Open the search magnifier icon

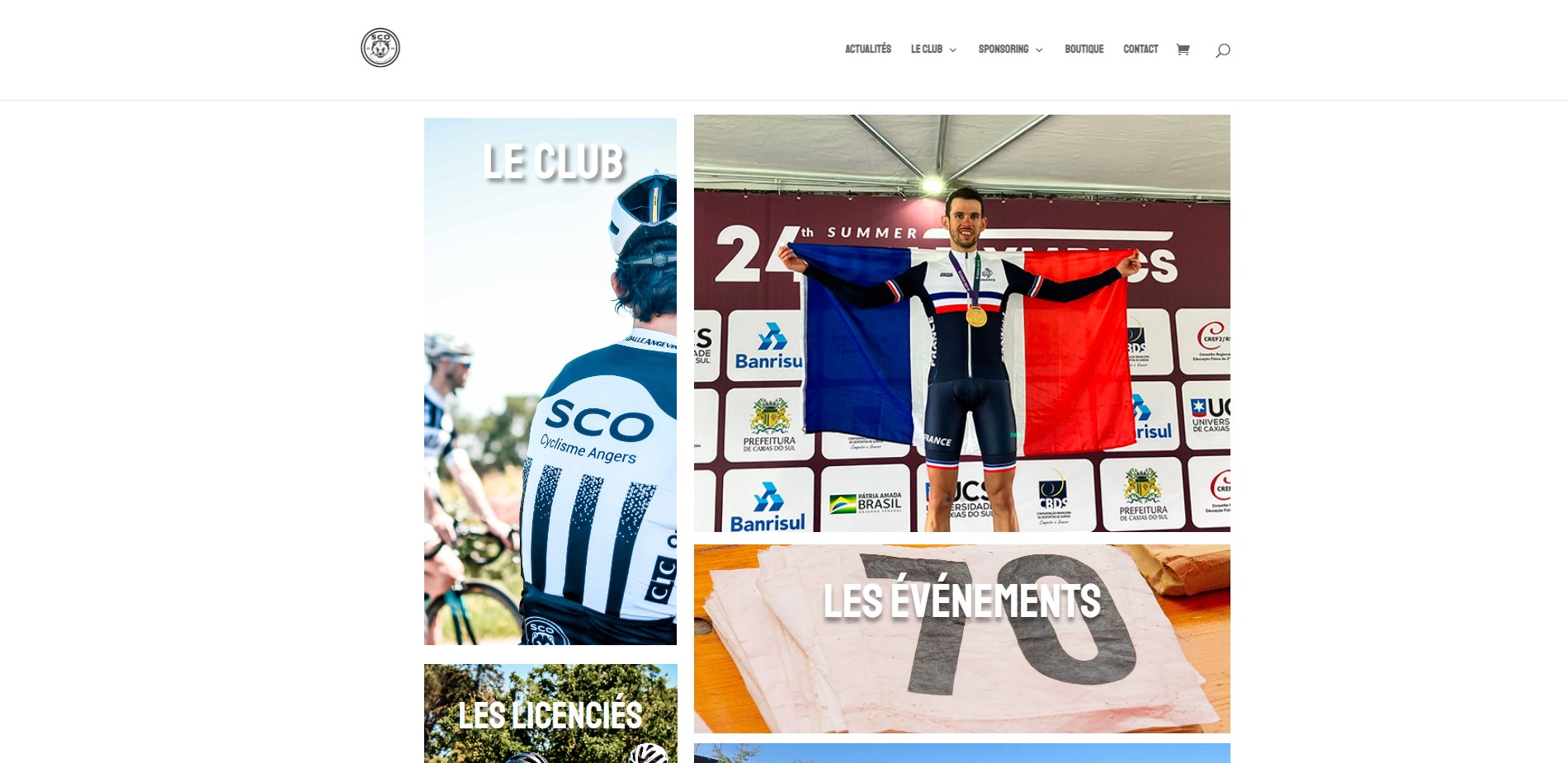1222,50
